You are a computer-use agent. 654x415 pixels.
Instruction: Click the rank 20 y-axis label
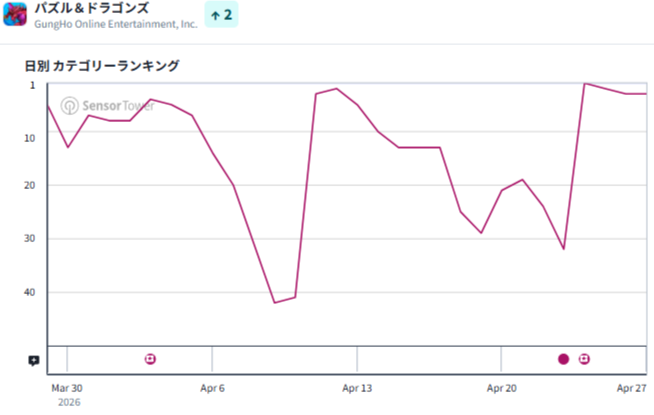tap(30, 185)
